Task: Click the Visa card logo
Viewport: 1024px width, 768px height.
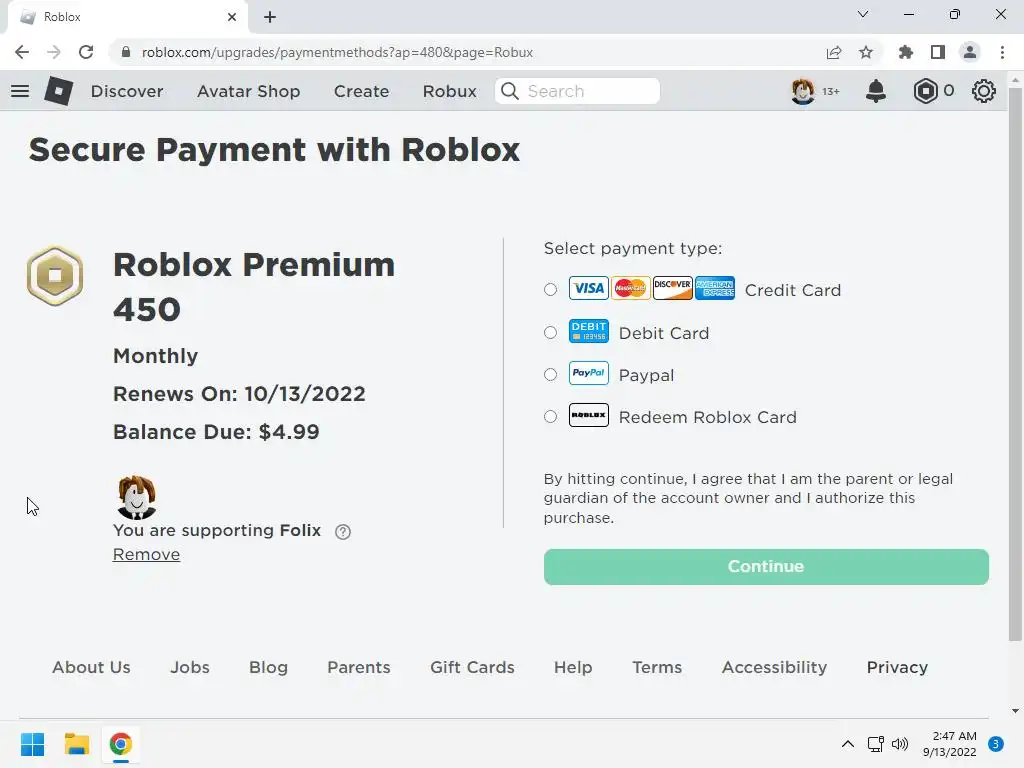Action: [x=588, y=288]
